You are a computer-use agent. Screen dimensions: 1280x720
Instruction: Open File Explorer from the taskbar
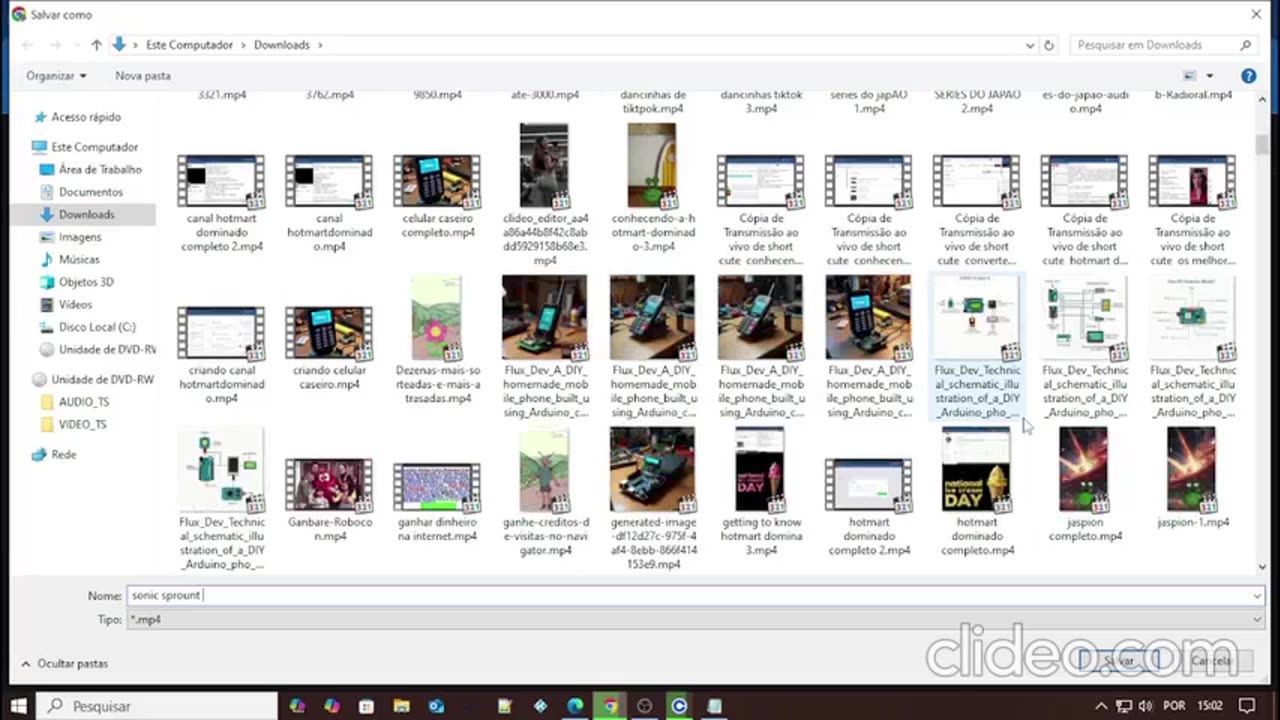[401, 706]
